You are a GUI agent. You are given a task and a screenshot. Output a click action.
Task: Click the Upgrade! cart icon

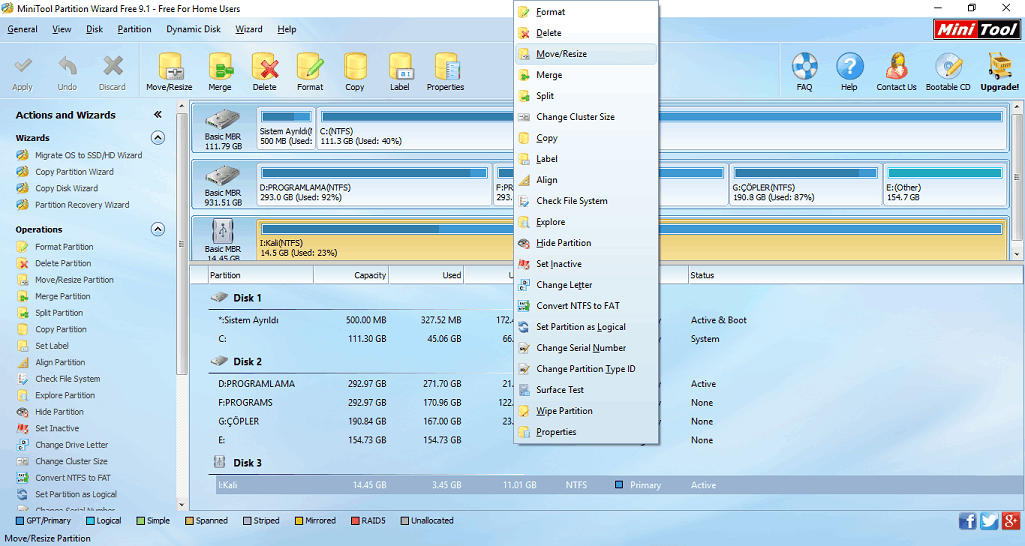(x=1000, y=71)
